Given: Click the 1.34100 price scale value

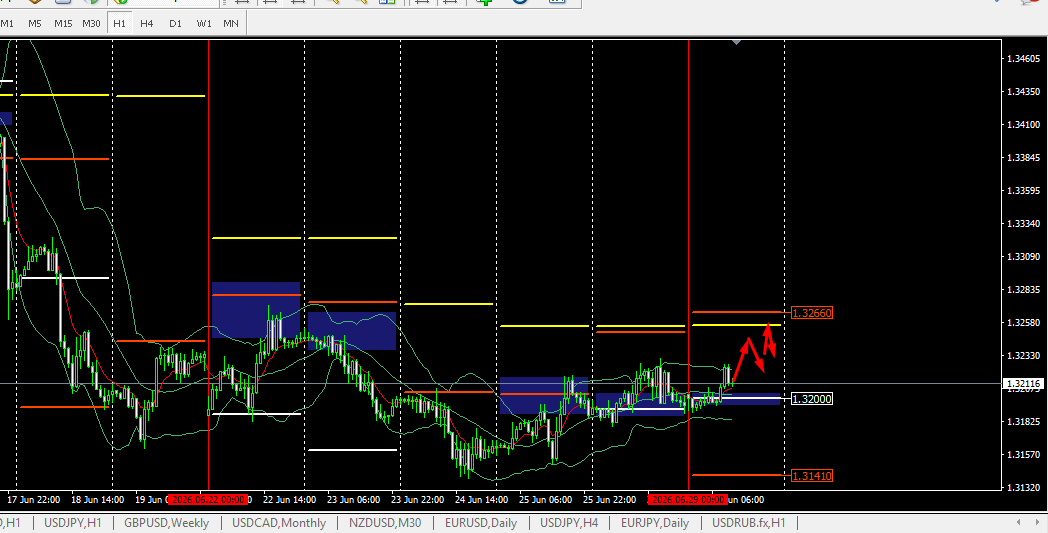Looking at the screenshot, I should click(x=1023, y=124).
